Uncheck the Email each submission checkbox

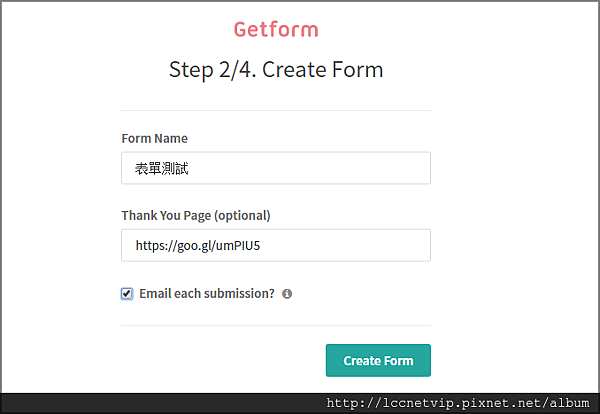pos(127,294)
